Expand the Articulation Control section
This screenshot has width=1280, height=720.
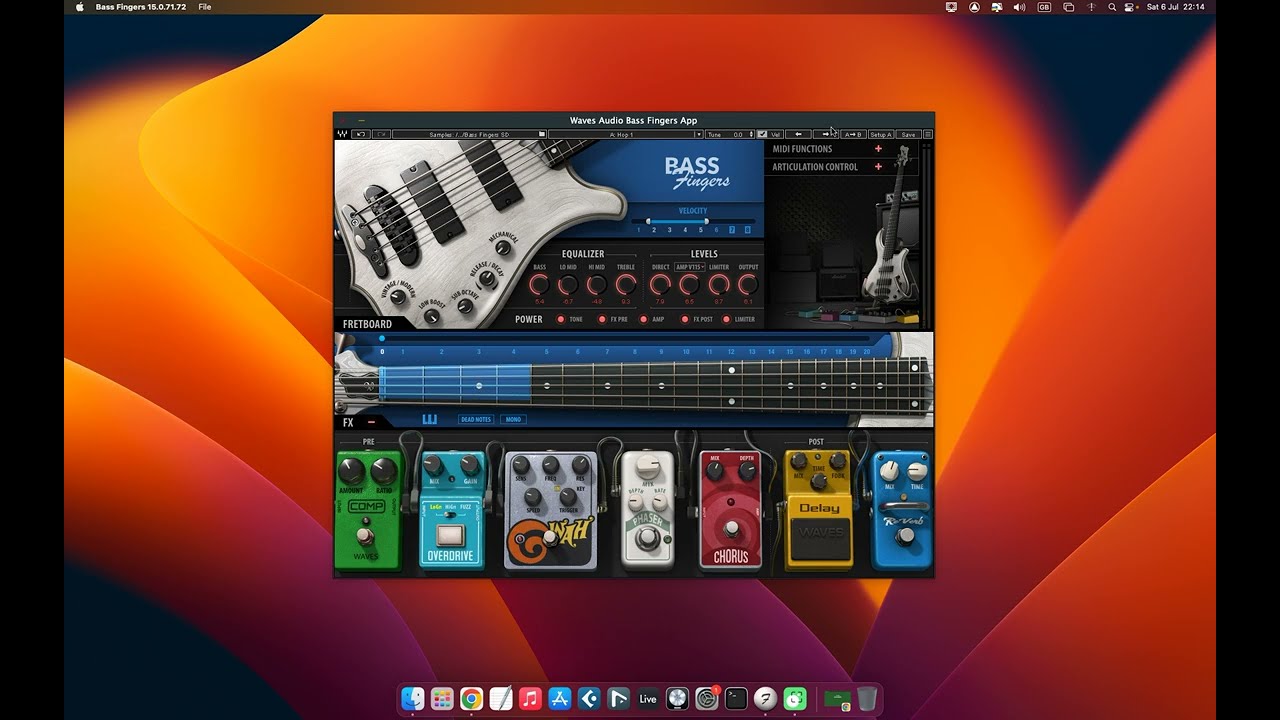[878, 167]
